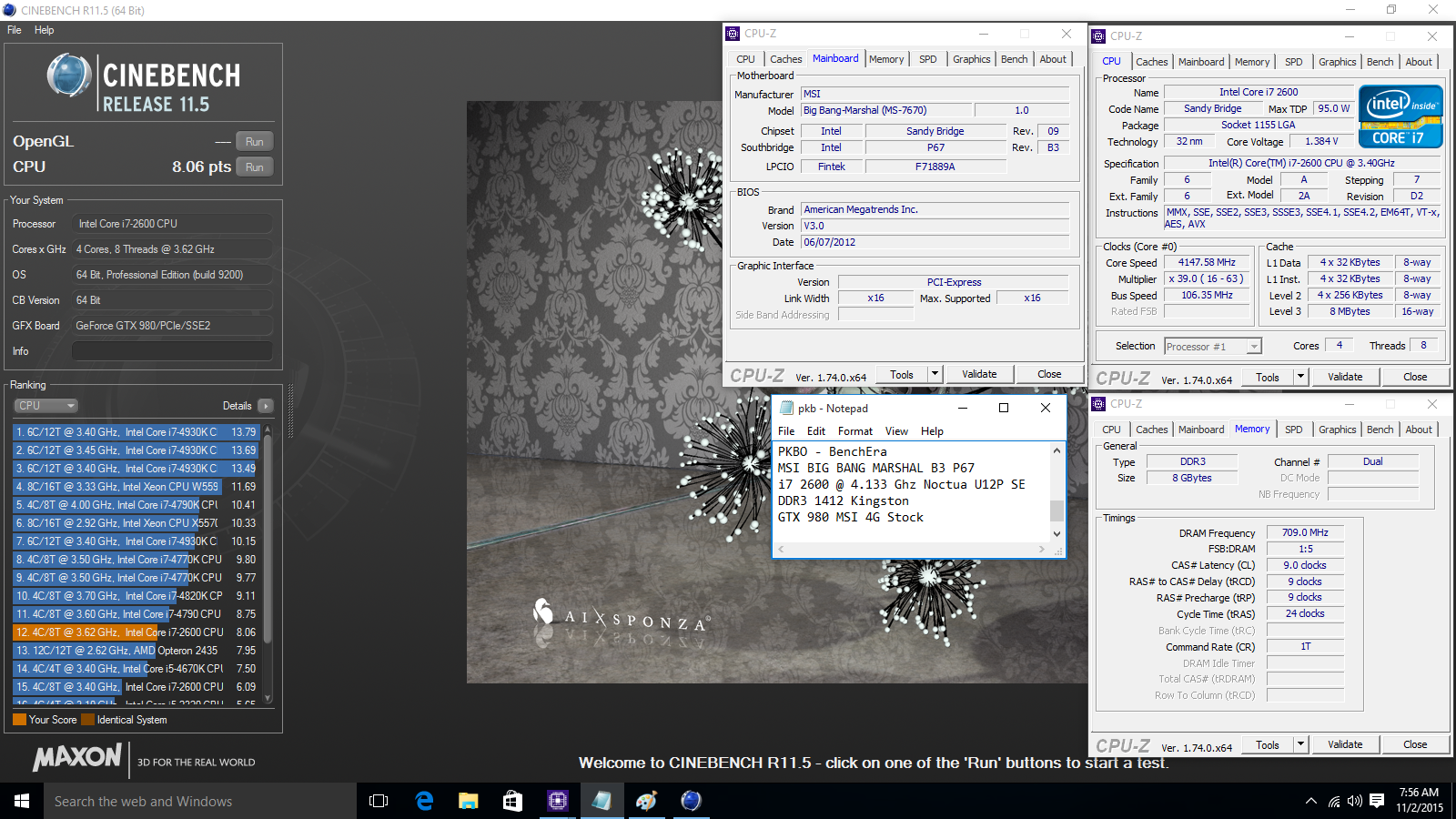This screenshot has width=1456, height=819.
Task: Select the highlighted i7-2600 8.06 ranking row
Action: click(x=136, y=632)
